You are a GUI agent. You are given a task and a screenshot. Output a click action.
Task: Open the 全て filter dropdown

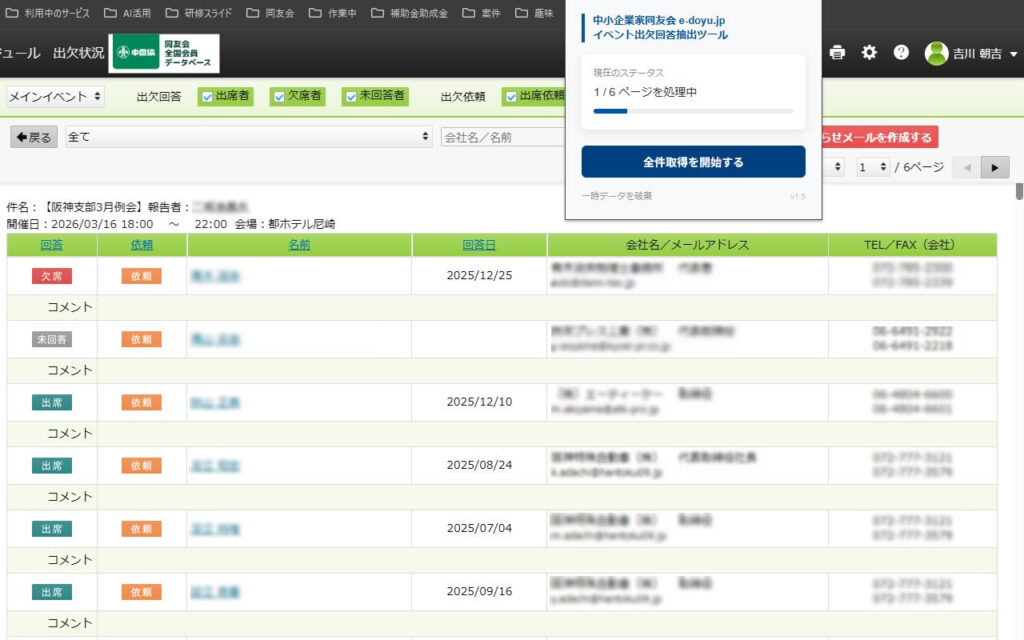[248, 137]
